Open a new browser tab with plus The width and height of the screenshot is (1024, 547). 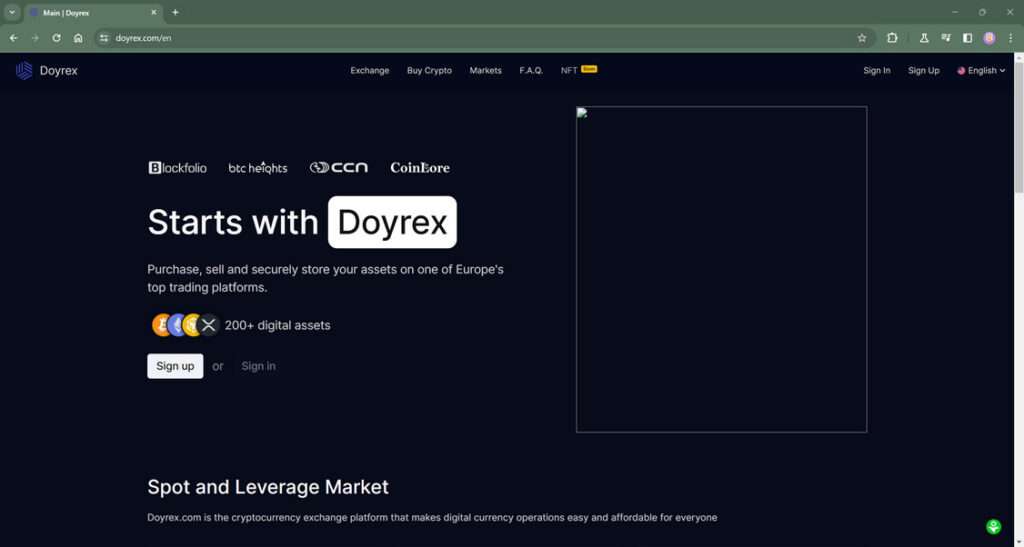click(175, 12)
